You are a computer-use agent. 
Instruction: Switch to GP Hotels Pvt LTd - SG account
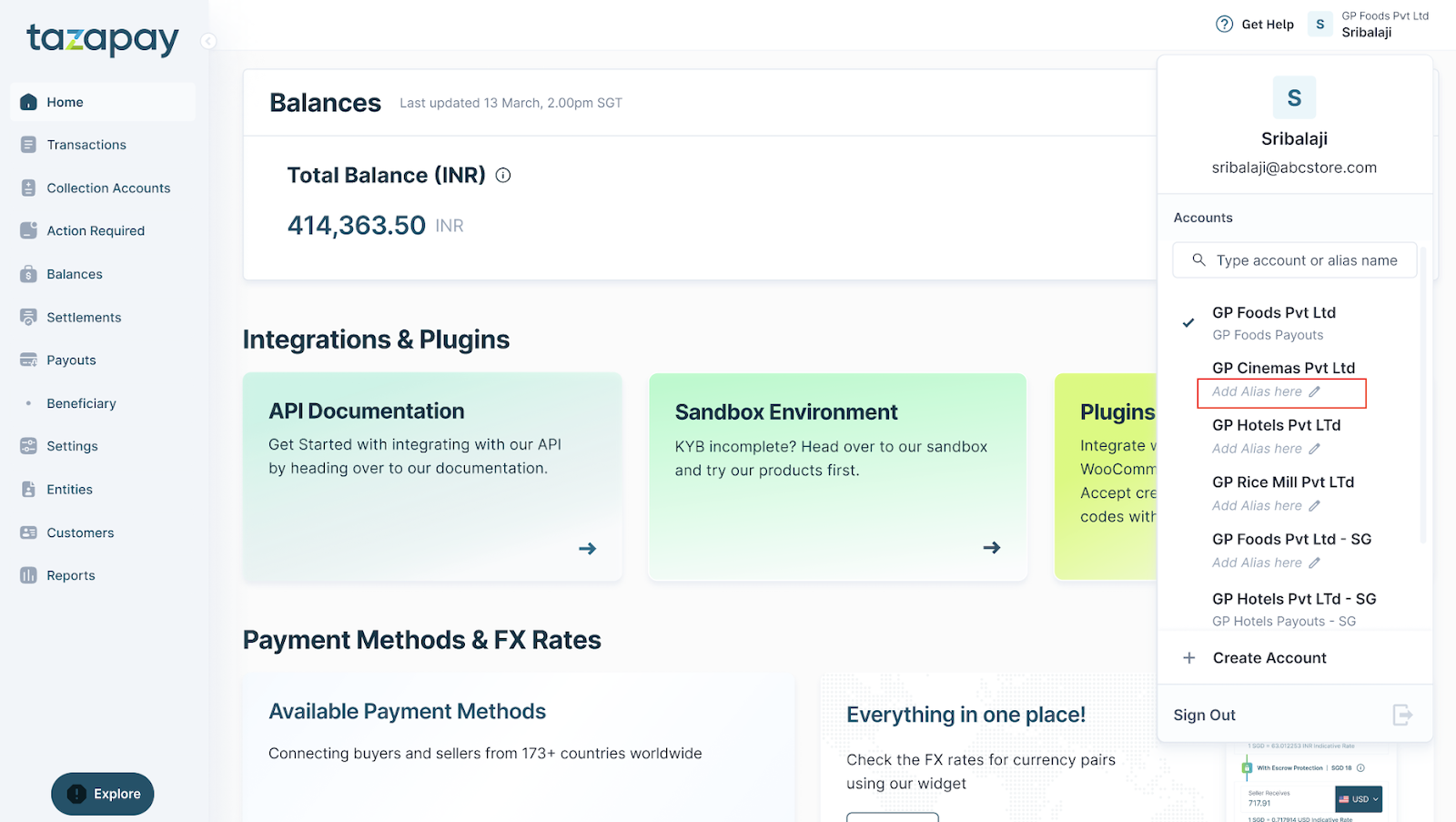[x=1294, y=599]
